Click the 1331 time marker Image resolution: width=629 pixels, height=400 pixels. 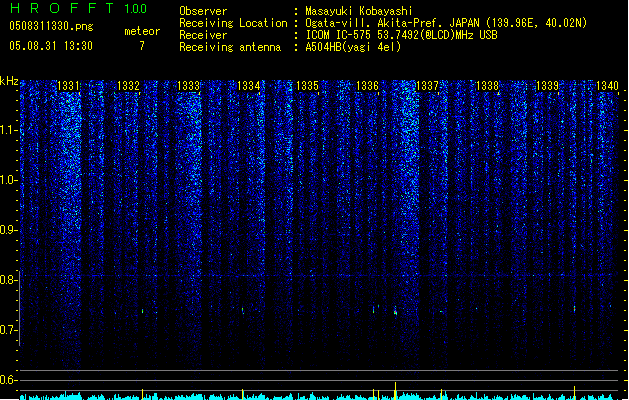(68, 86)
